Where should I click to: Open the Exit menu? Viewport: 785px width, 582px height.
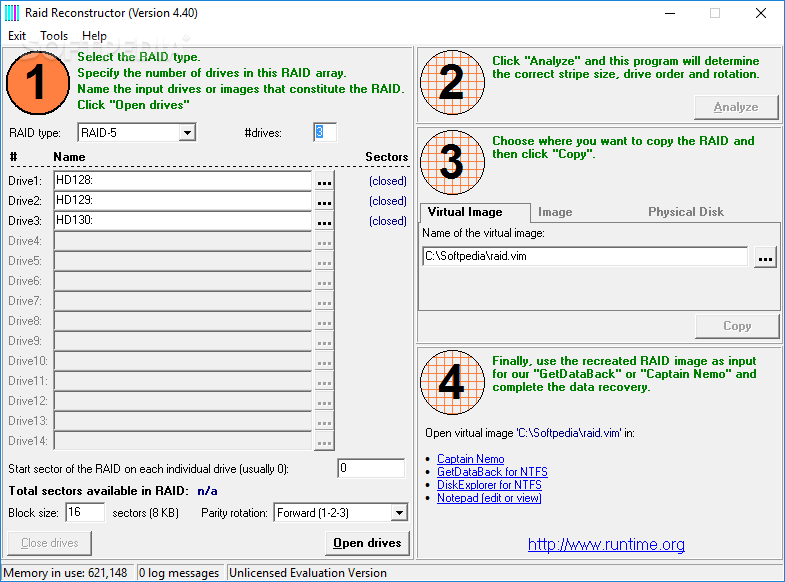(17, 36)
